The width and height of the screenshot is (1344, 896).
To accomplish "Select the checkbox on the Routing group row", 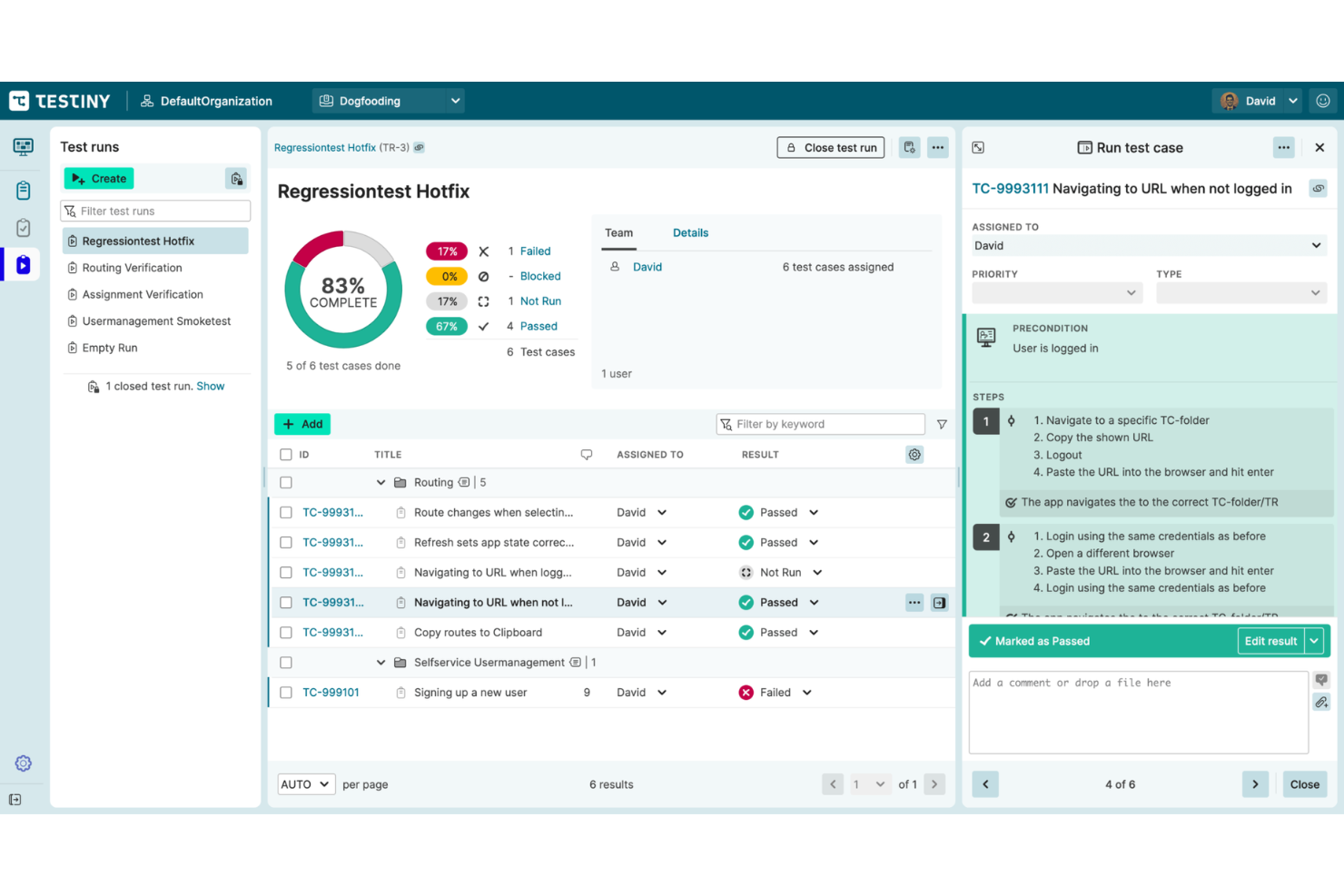I will pyautogui.click(x=286, y=482).
